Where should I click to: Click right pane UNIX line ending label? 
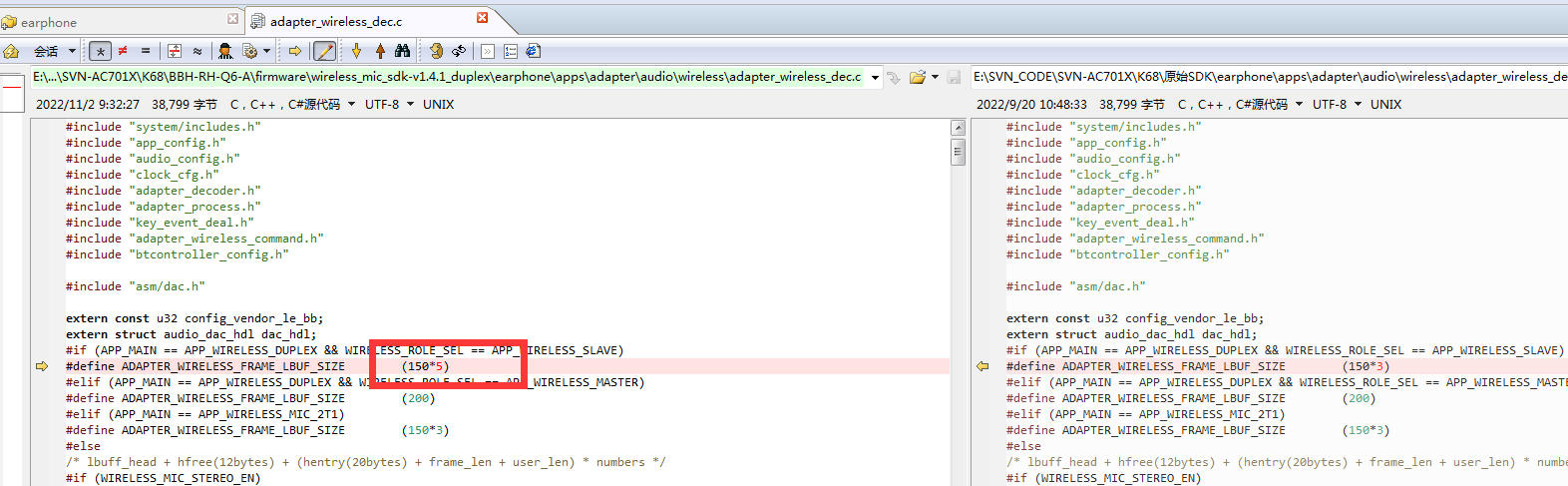coord(1385,104)
